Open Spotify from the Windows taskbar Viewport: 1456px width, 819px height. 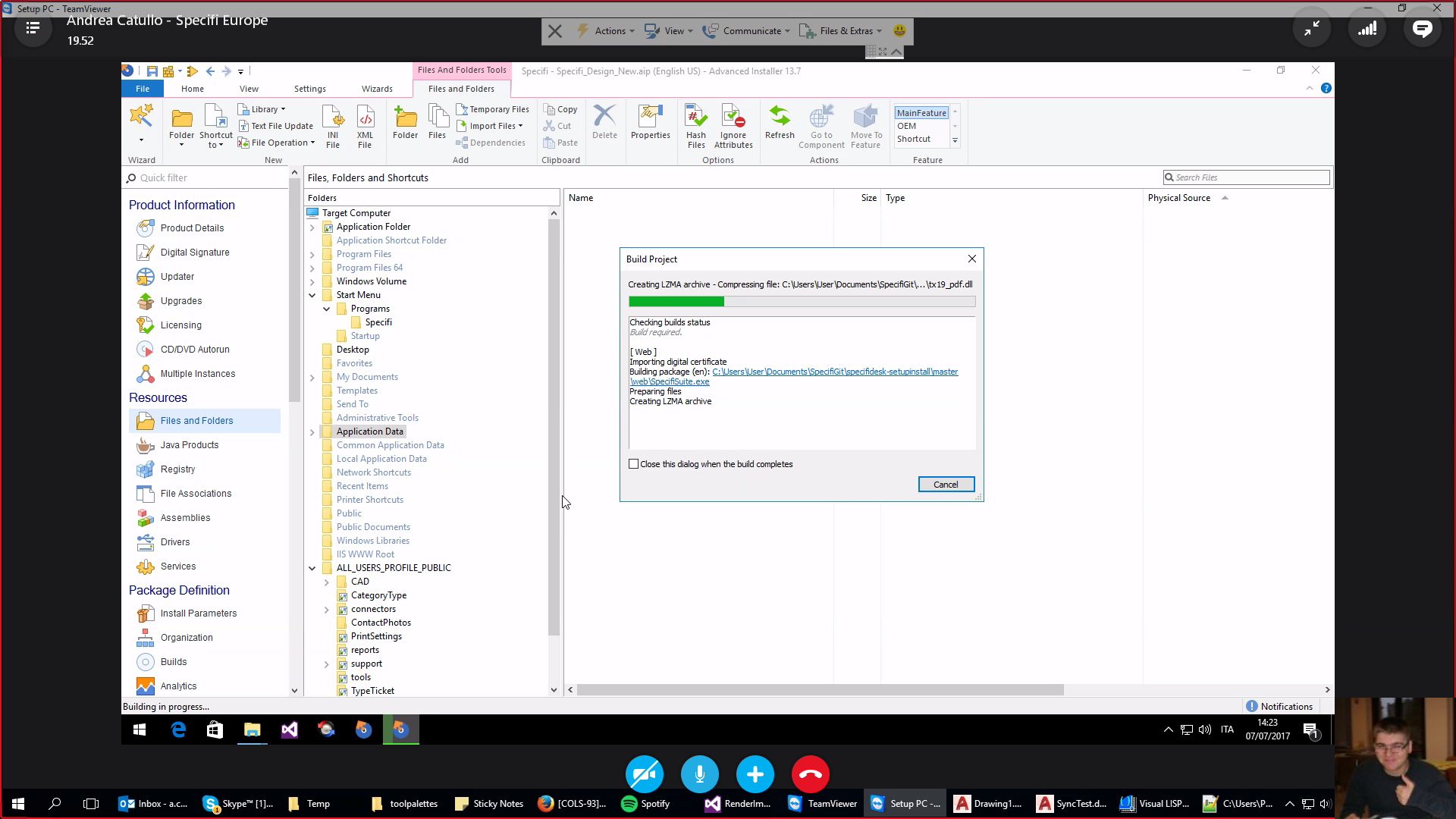coord(646,804)
